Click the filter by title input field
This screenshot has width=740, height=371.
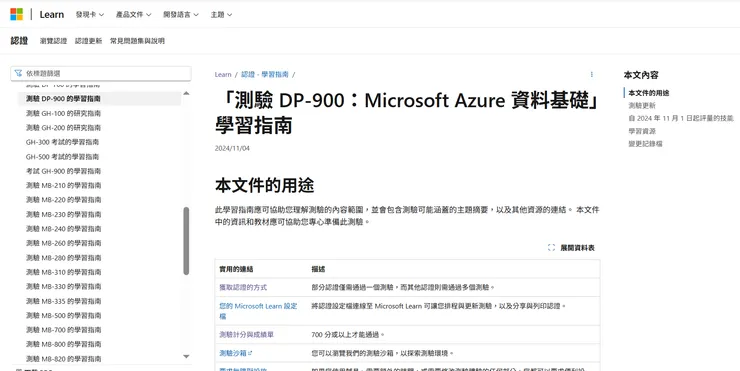(101, 73)
